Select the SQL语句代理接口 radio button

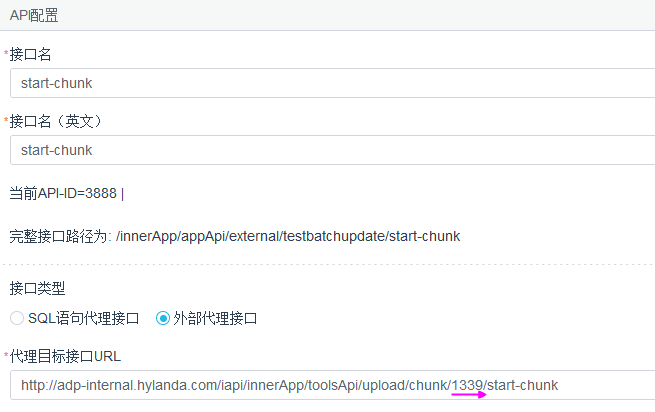(16, 319)
